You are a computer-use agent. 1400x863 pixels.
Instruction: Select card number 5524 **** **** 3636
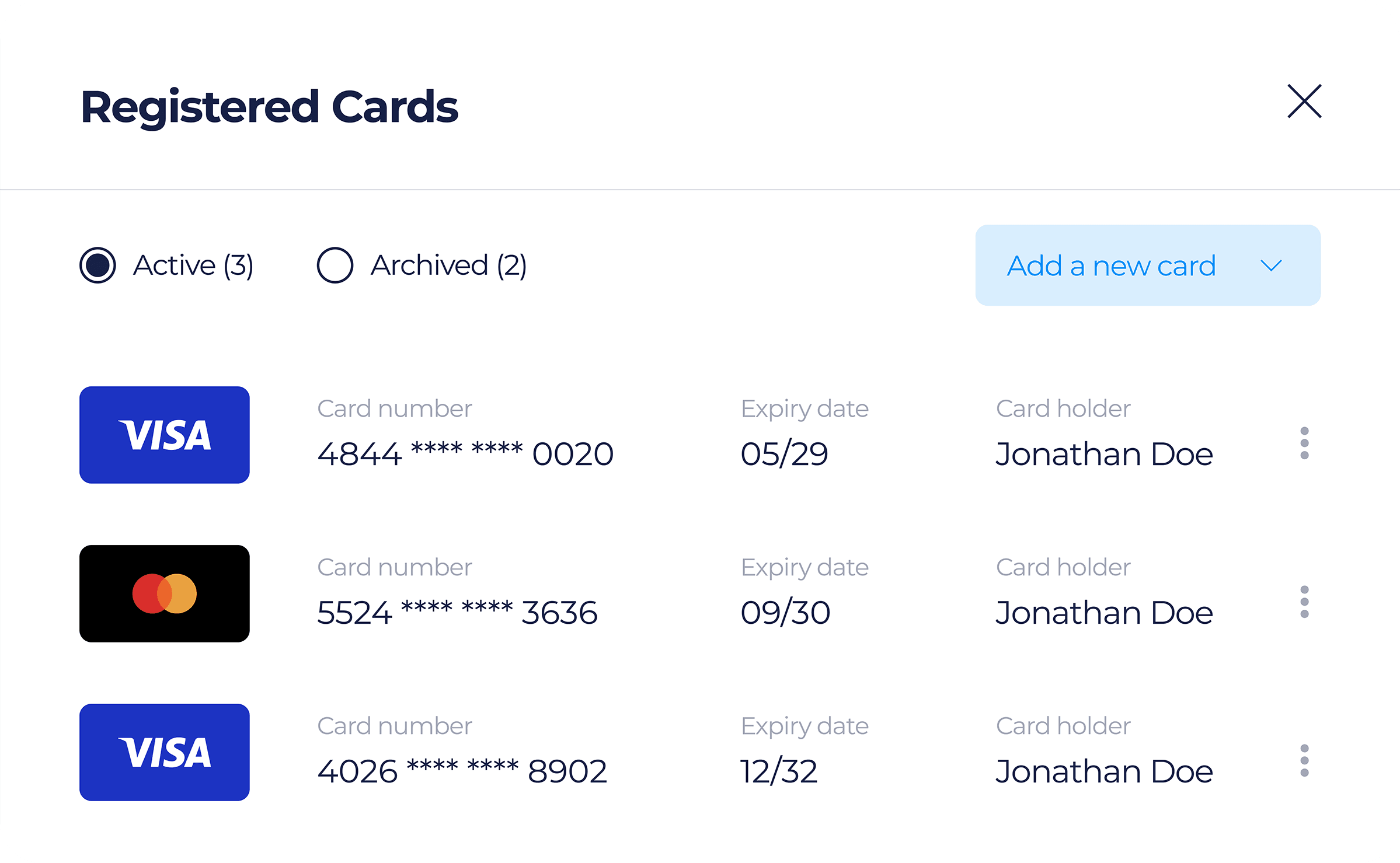tap(457, 613)
